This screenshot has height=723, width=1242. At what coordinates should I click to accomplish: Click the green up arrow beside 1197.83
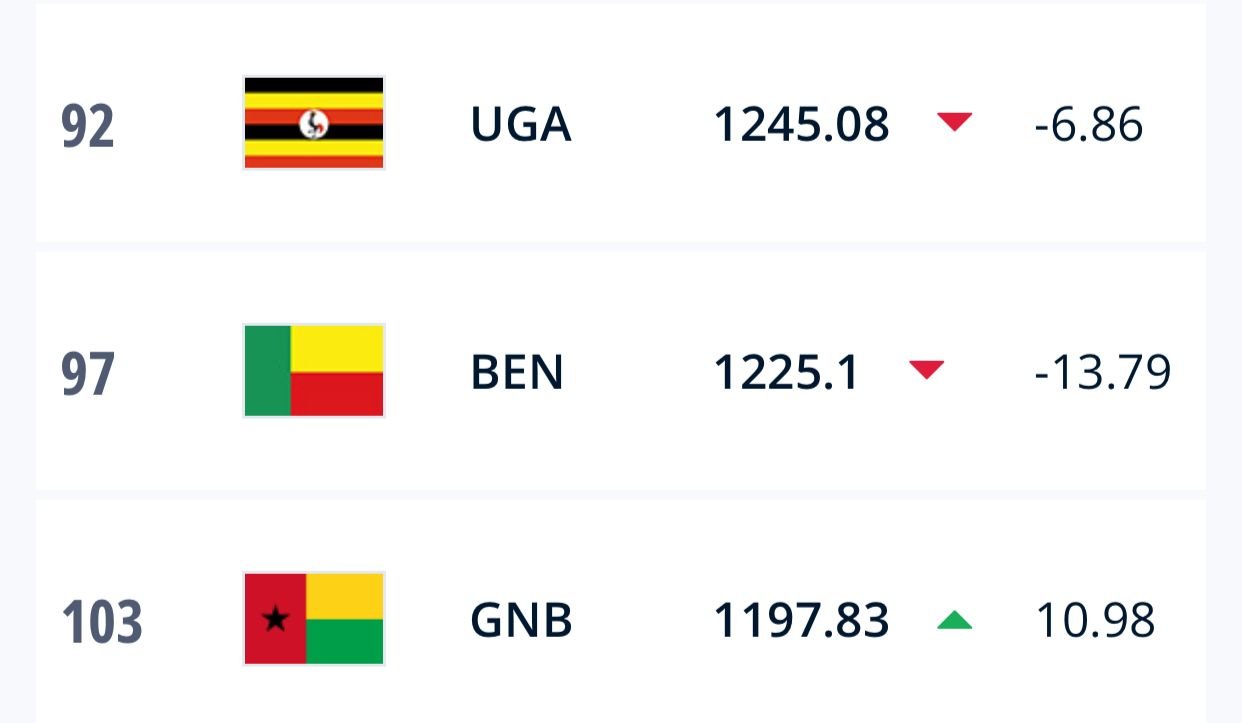(954, 621)
